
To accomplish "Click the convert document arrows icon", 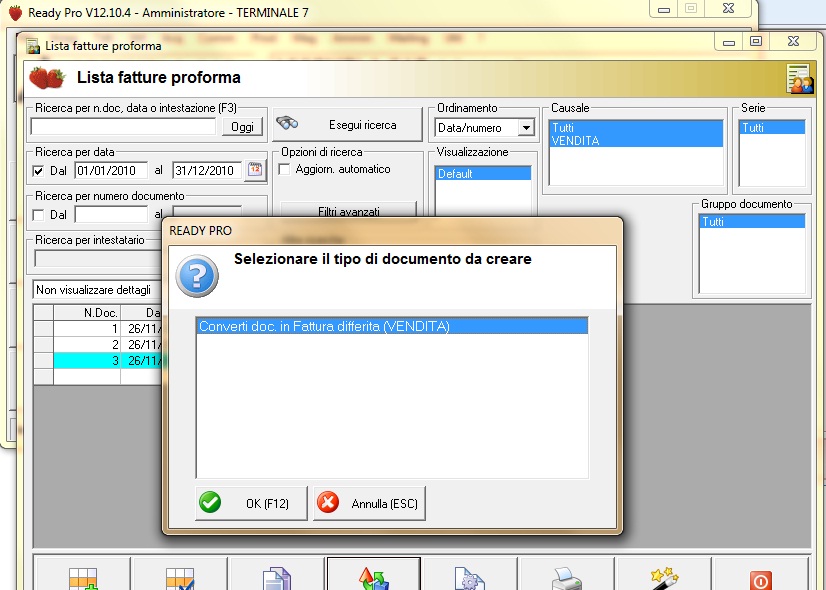I will [373, 578].
